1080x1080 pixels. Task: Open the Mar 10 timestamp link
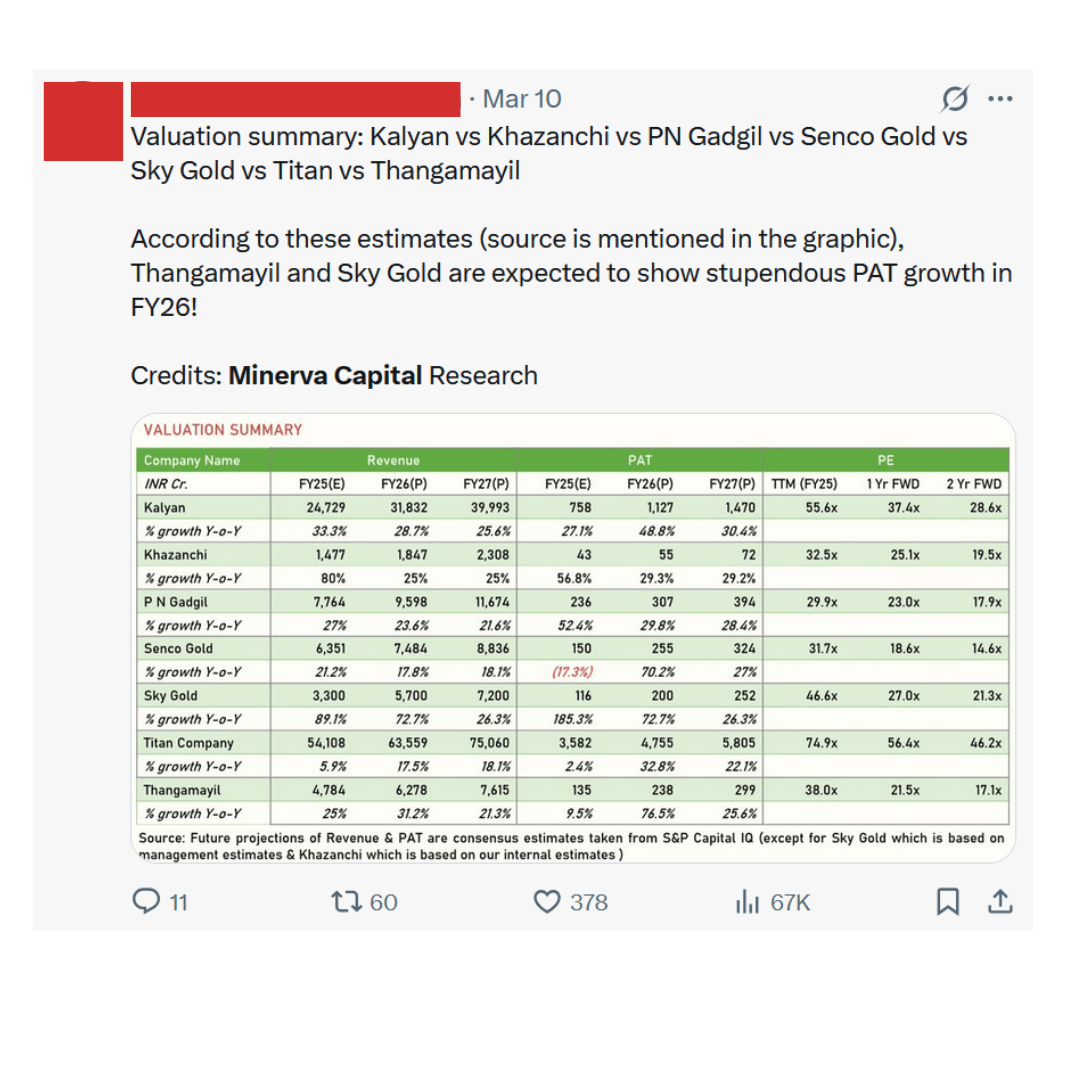(x=521, y=99)
